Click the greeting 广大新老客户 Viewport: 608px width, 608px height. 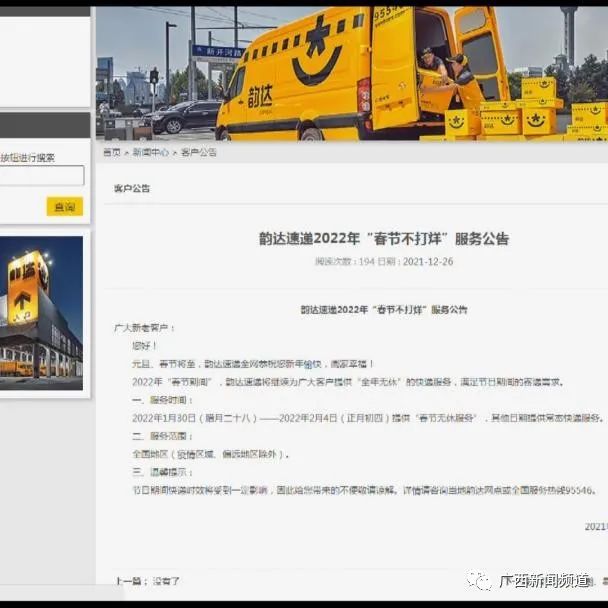point(144,328)
